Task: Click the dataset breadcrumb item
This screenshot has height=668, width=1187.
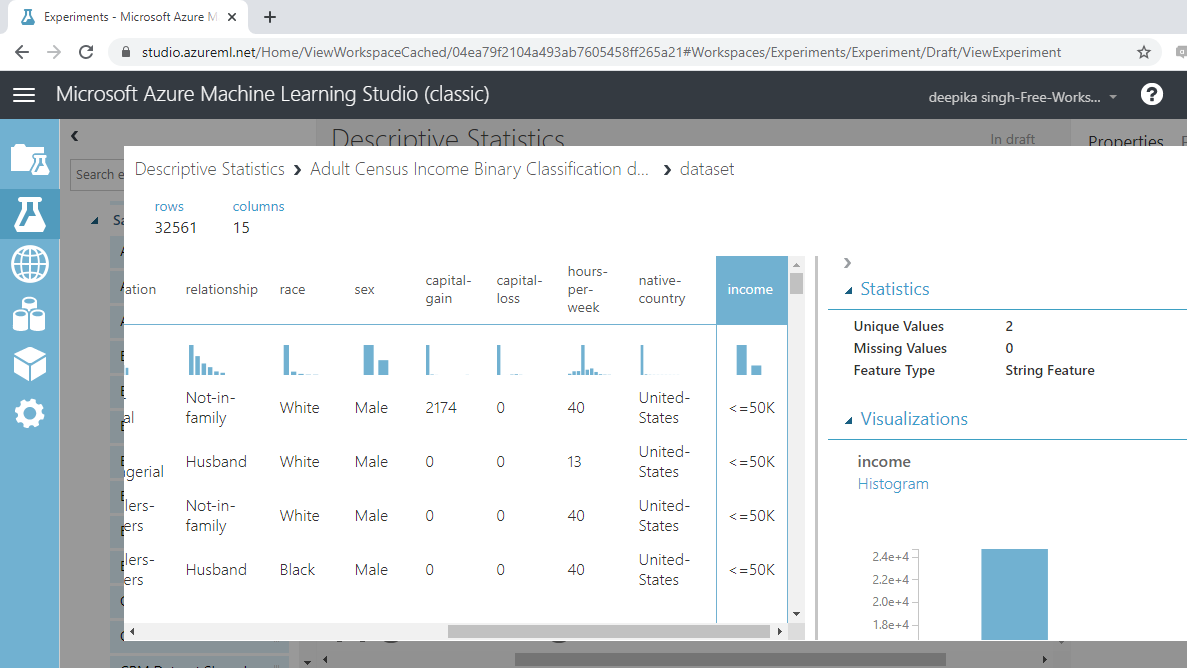Action: (707, 169)
